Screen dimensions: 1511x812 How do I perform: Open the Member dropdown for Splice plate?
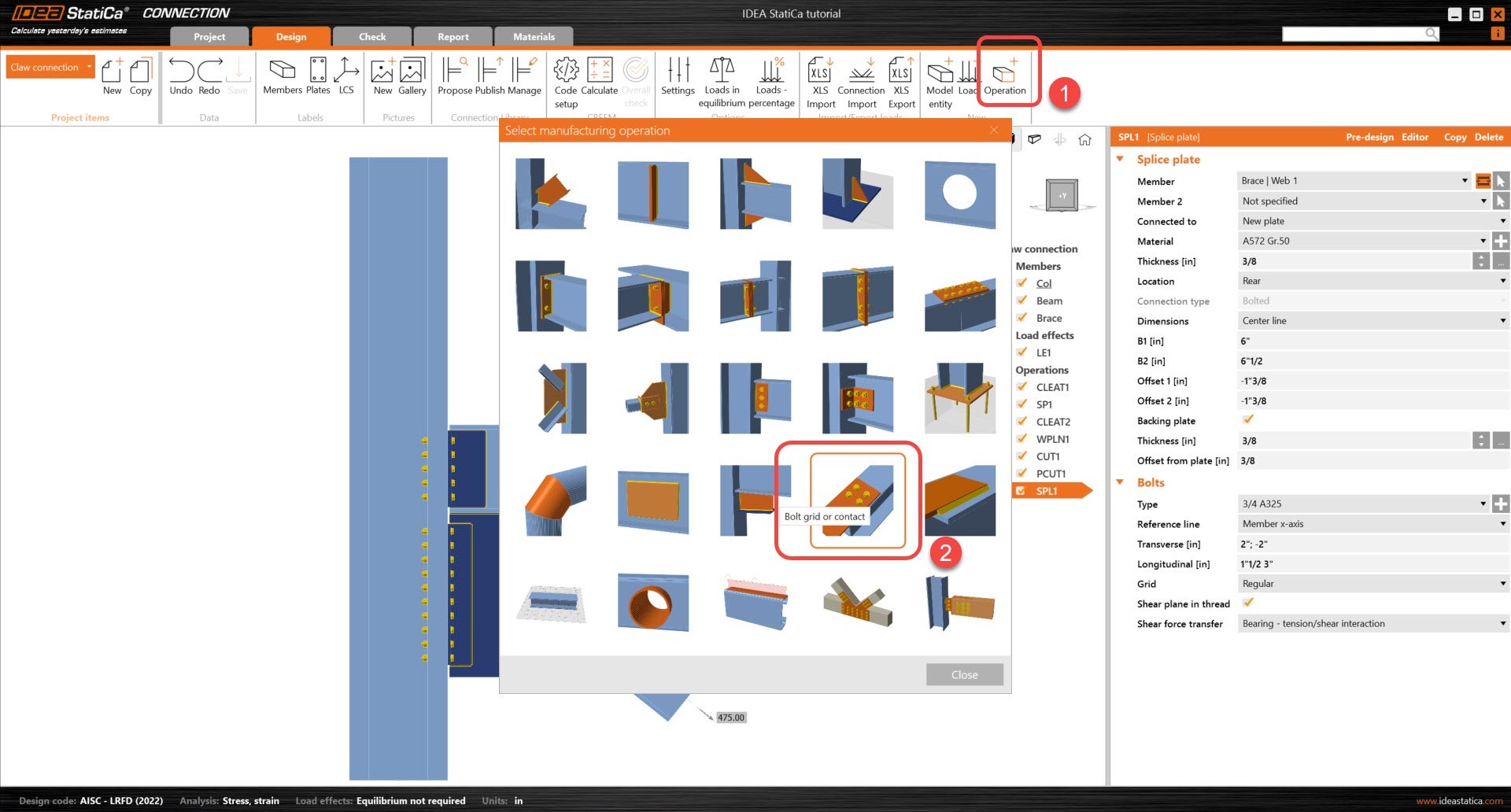[x=1465, y=180]
